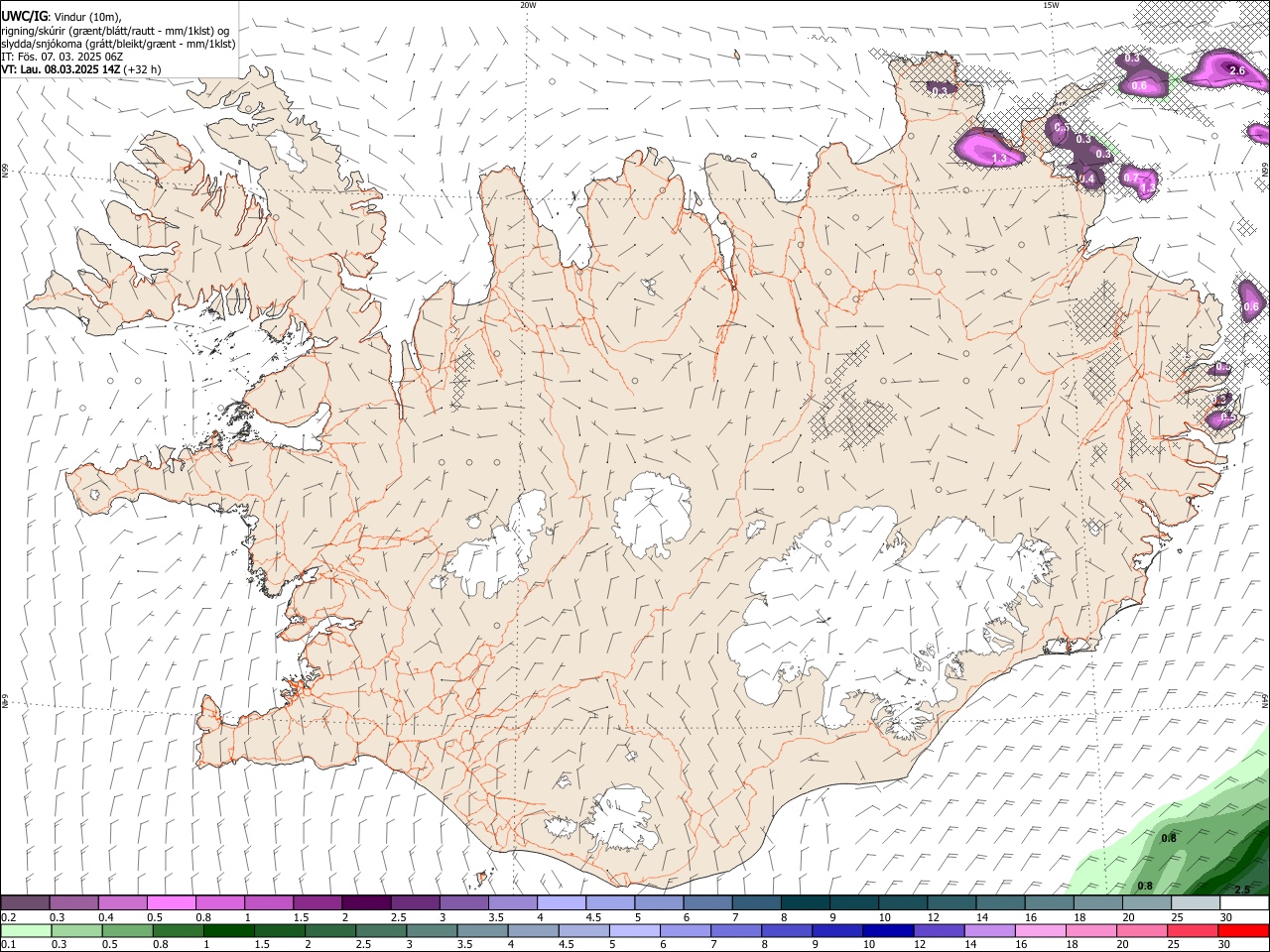
Task: Click the 0.4 snowfall value on northeast coast
Action: click(1086, 179)
